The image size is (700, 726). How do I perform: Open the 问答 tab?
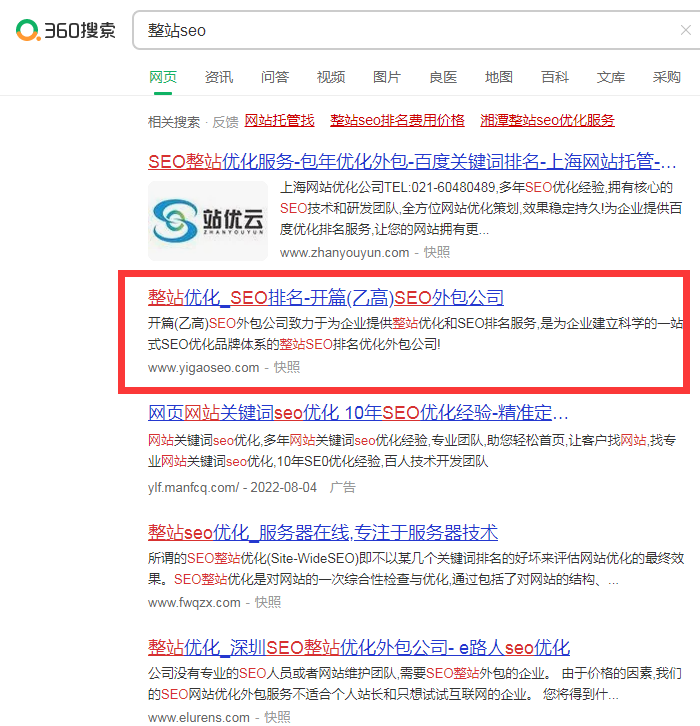coord(275,77)
